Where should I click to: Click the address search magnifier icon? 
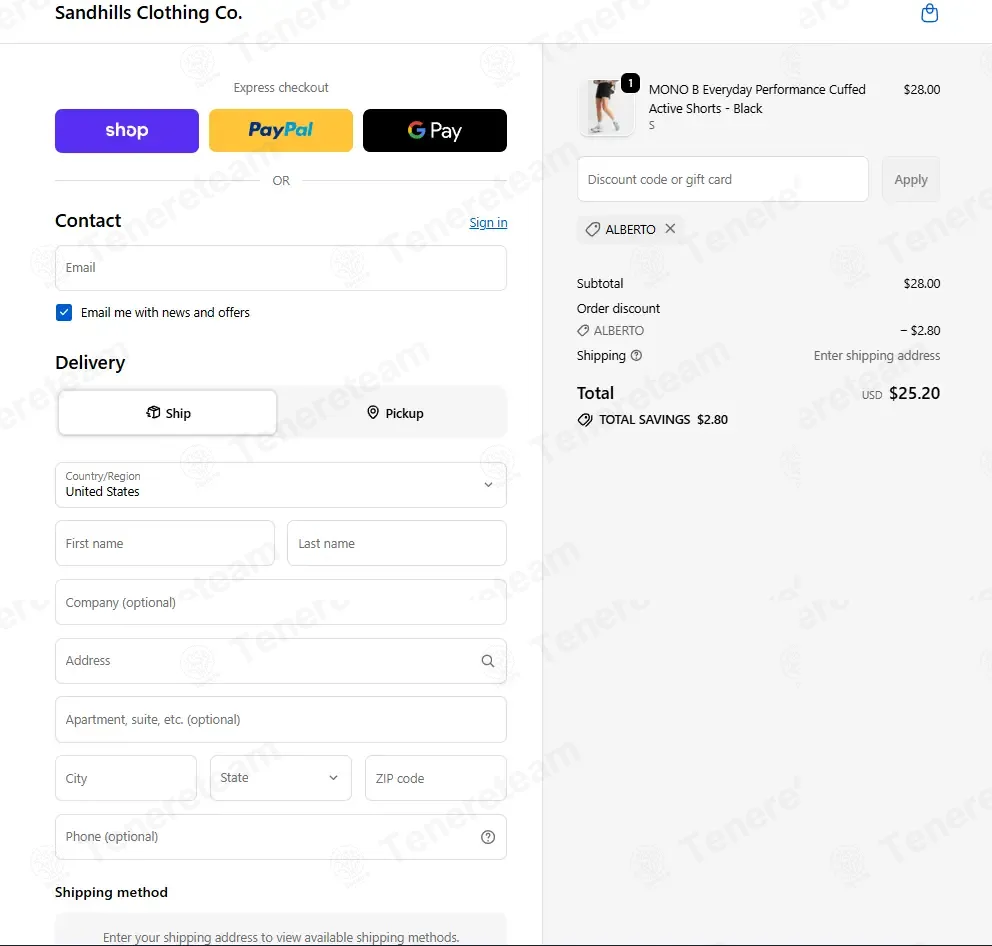[488, 661]
